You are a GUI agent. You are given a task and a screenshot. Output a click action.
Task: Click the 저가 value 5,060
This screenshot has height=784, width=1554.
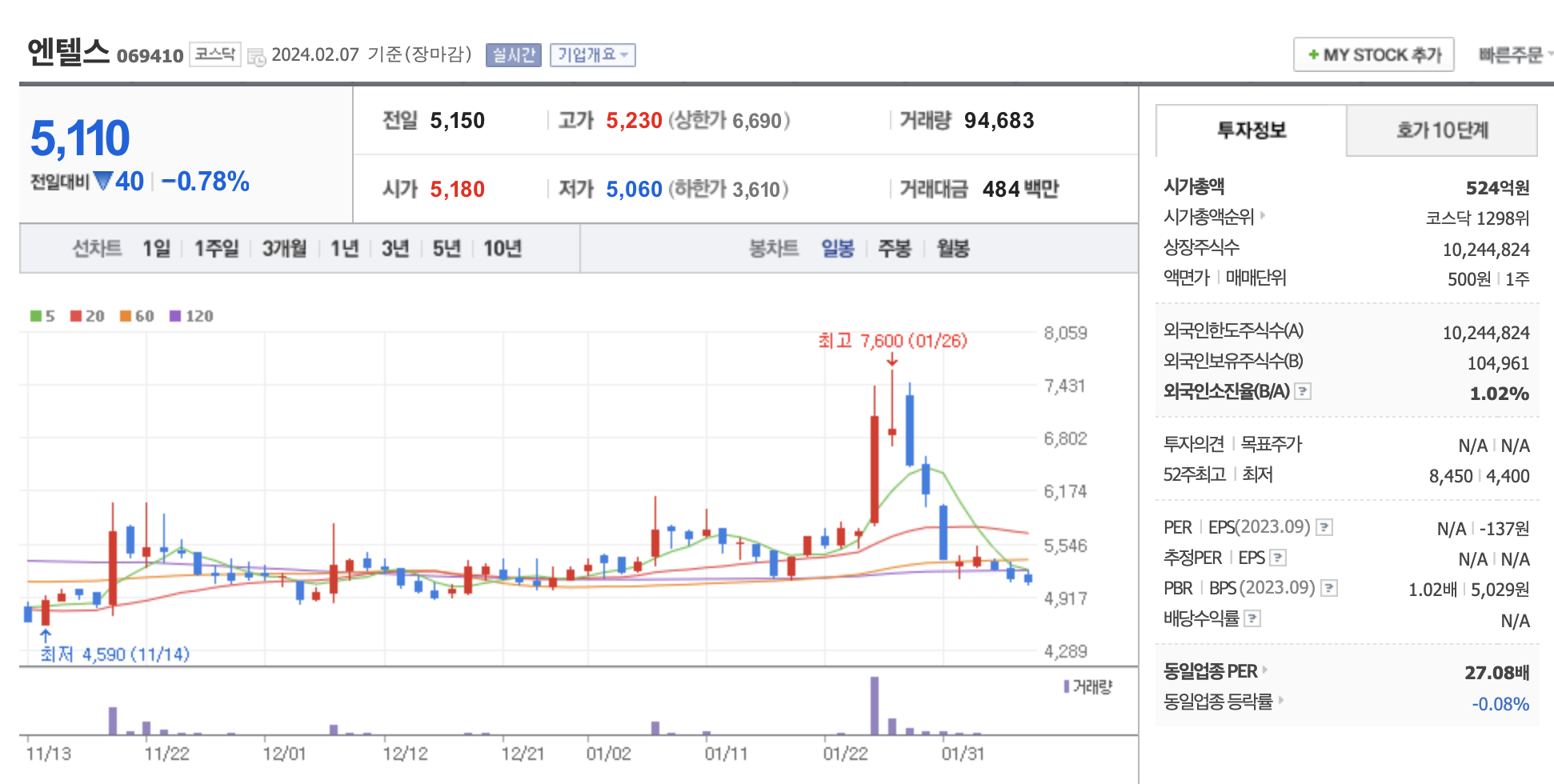[x=634, y=190]
